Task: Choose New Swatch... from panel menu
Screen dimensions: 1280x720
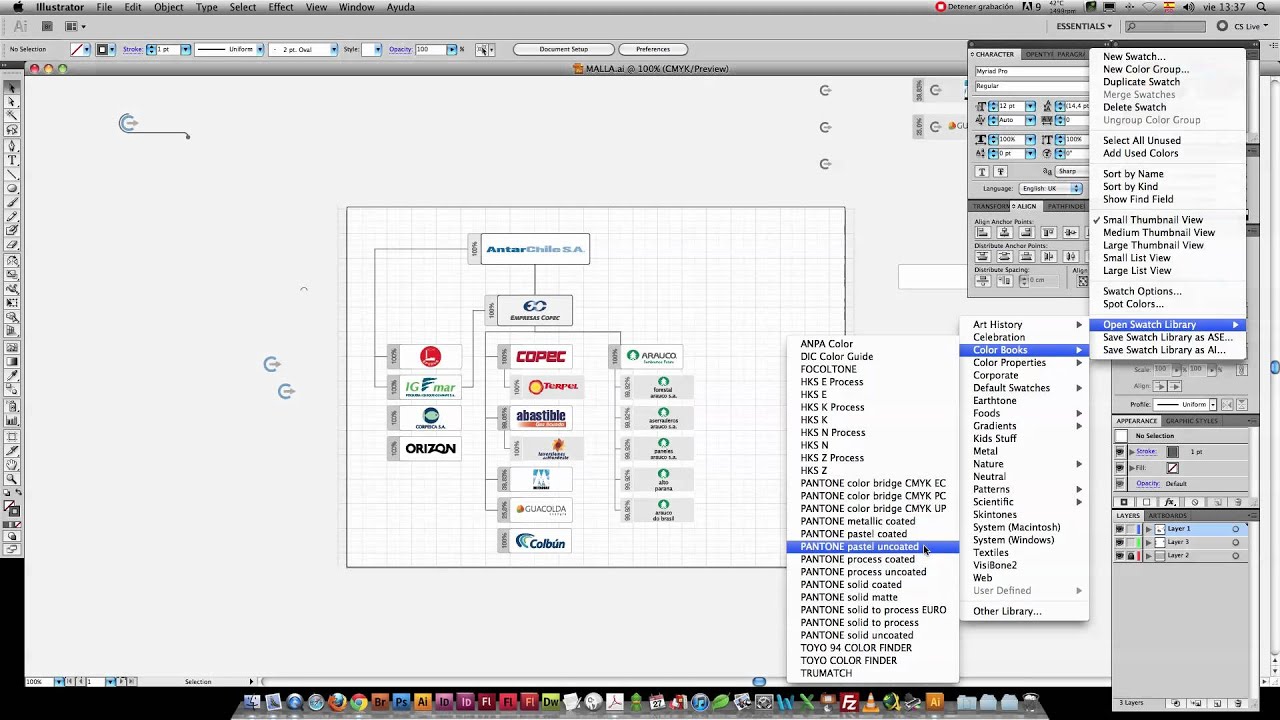Action: point(1134,57)
